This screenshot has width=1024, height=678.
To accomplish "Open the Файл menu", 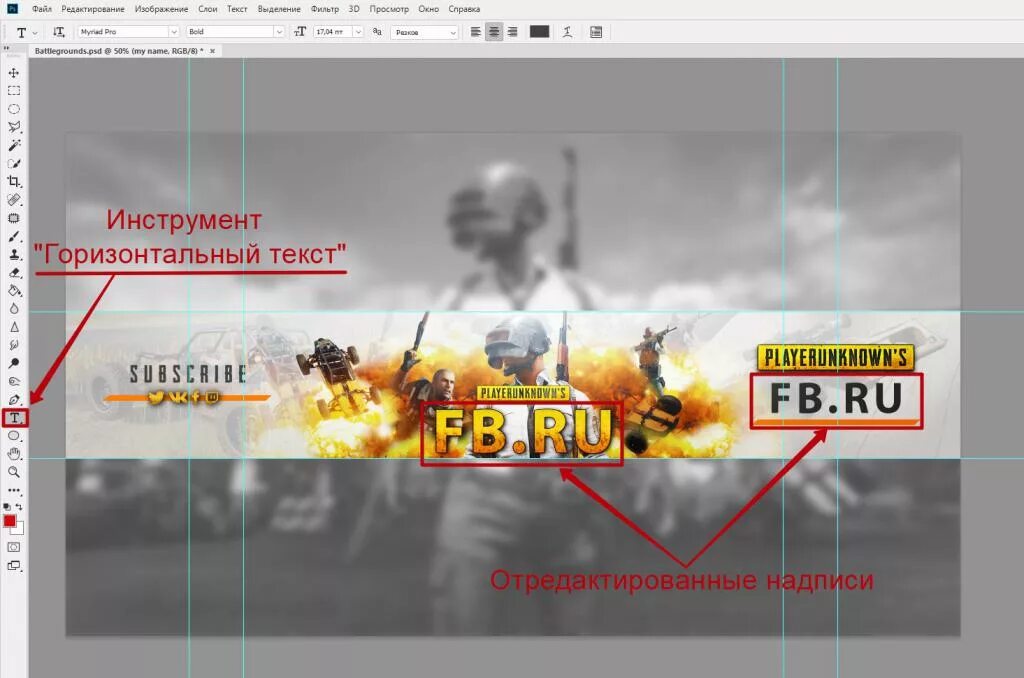I will [x=42, y=9].
